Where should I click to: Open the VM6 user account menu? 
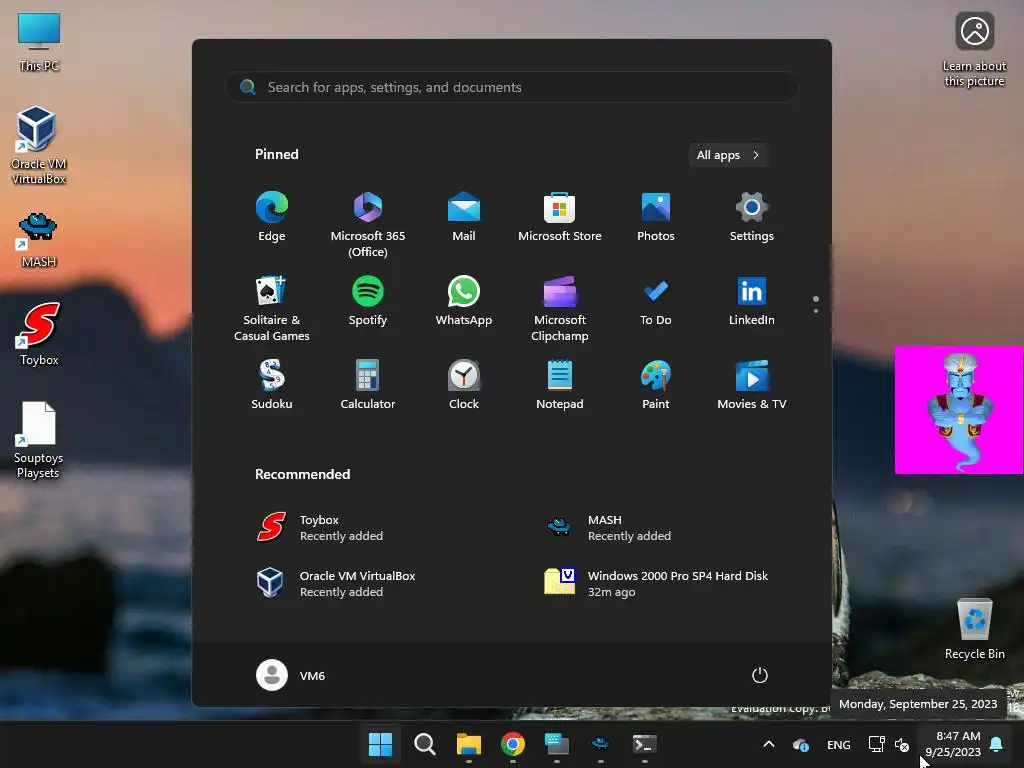[x=291, y=675]
